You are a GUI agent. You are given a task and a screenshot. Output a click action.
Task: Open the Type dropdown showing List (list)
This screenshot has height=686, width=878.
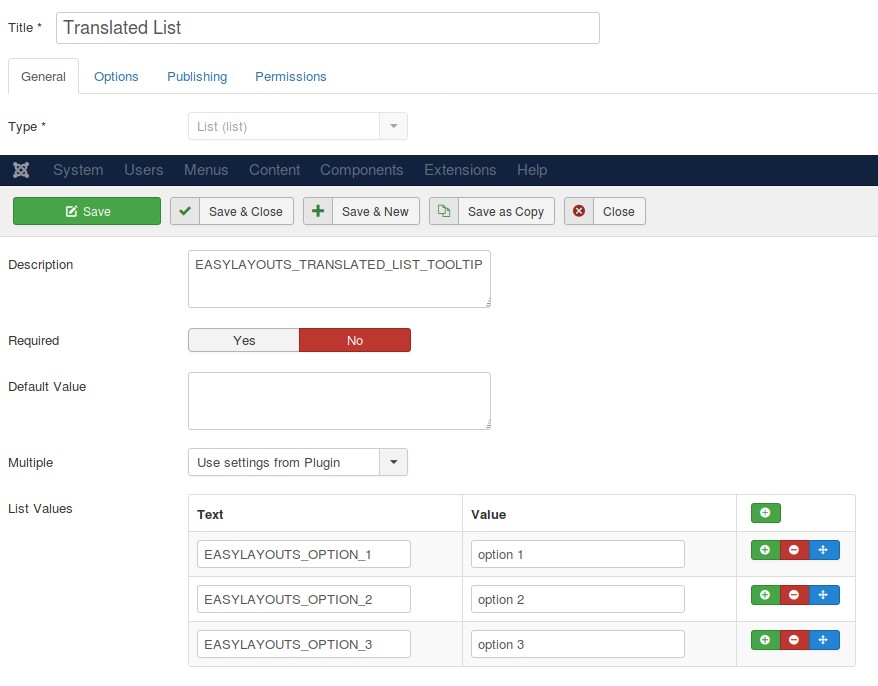298,127
